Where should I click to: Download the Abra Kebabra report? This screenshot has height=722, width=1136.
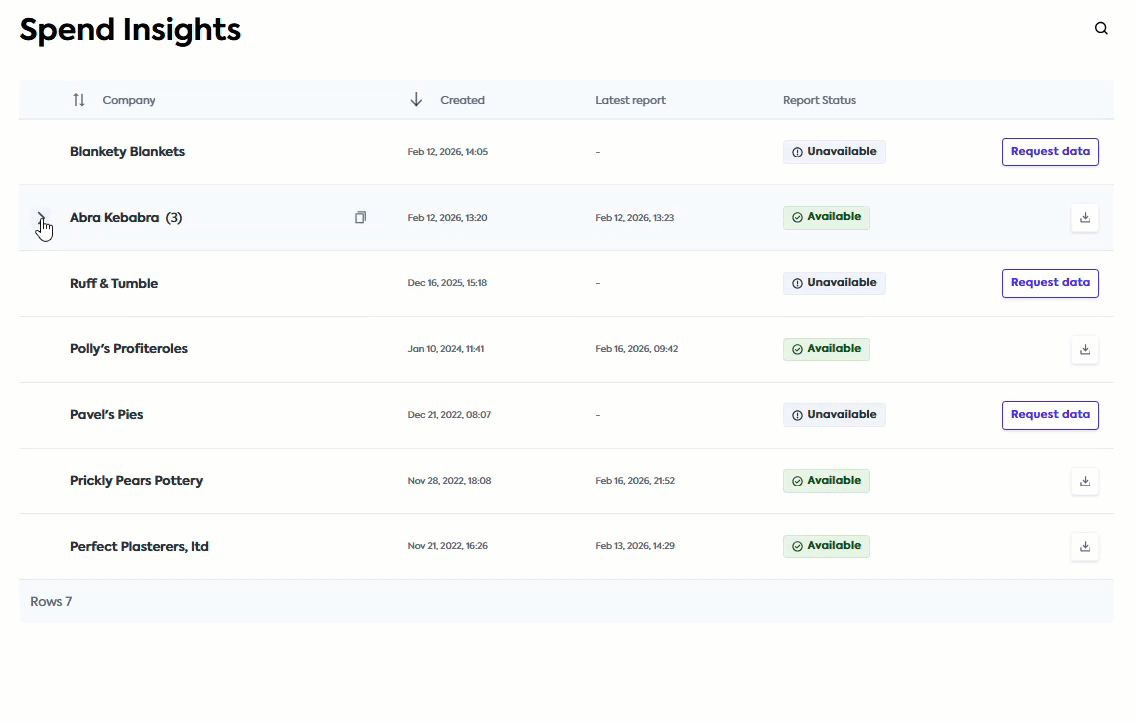click(x=1085, y=217)
